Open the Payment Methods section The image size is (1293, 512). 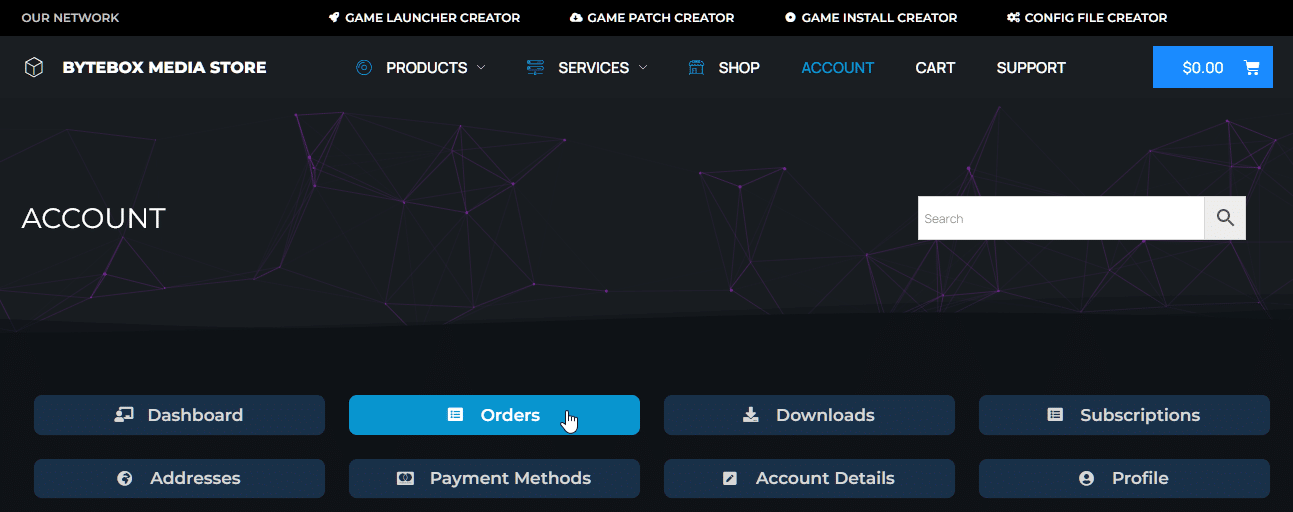point(494,478)
